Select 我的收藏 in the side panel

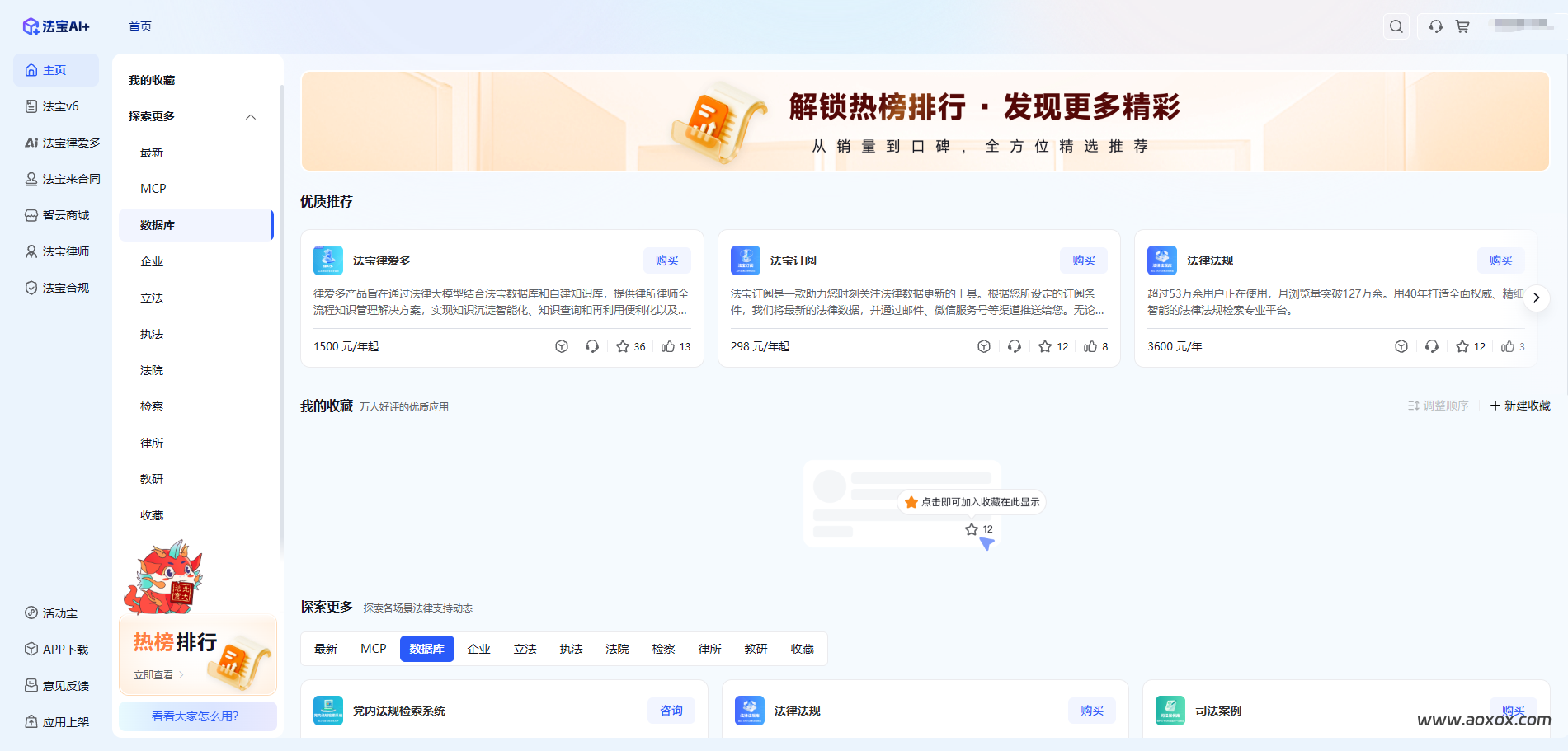click(152, 80)
